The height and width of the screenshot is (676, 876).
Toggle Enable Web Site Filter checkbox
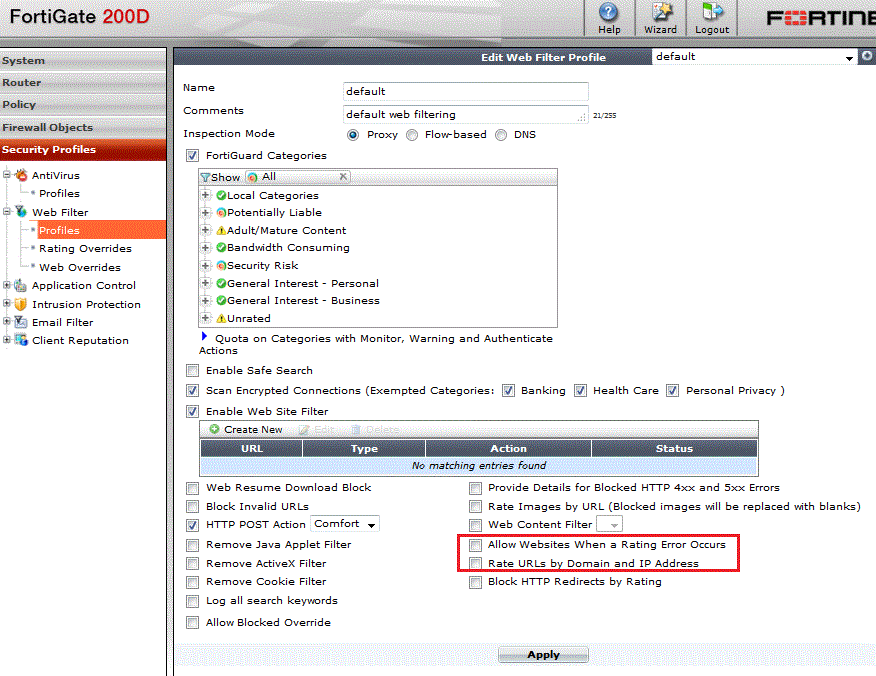(193, 411)
